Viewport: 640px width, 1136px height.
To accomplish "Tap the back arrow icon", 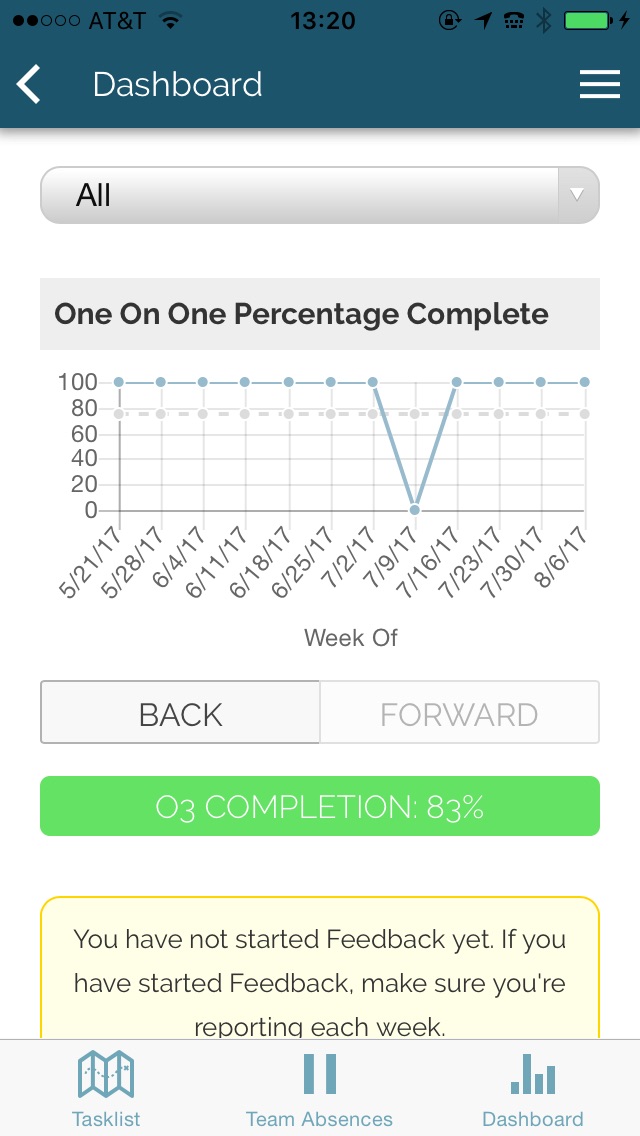I will pyautogui.click(x=29, y=85).
